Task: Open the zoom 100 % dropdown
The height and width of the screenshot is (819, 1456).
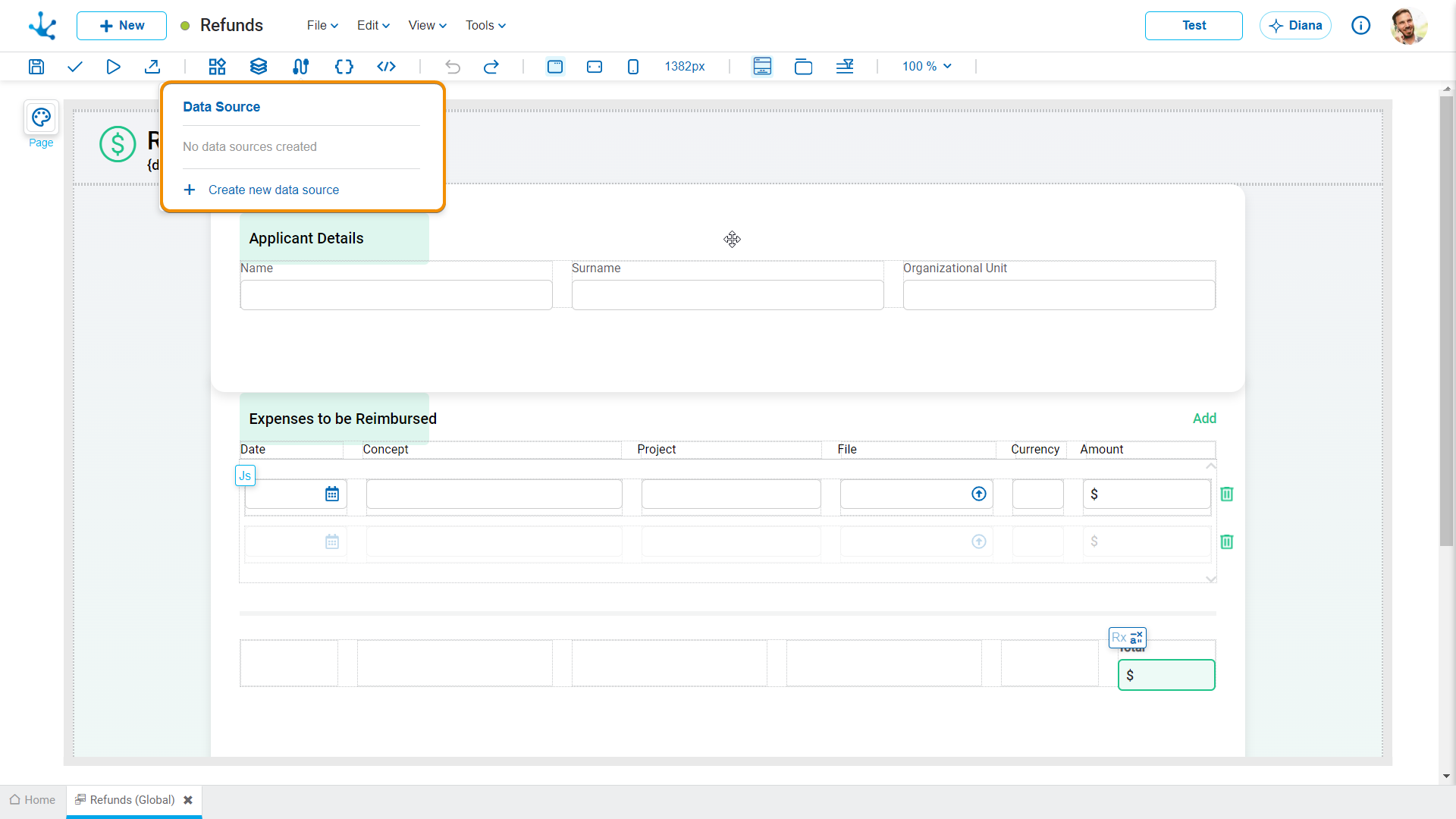Action: (927, 67)
